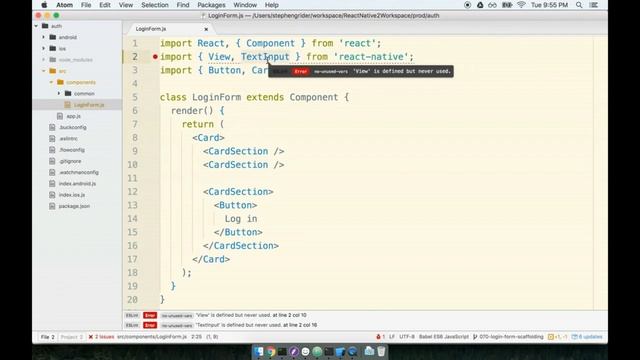Collapse the components folder
Screen dimensions: 640x360
point(51,82)
